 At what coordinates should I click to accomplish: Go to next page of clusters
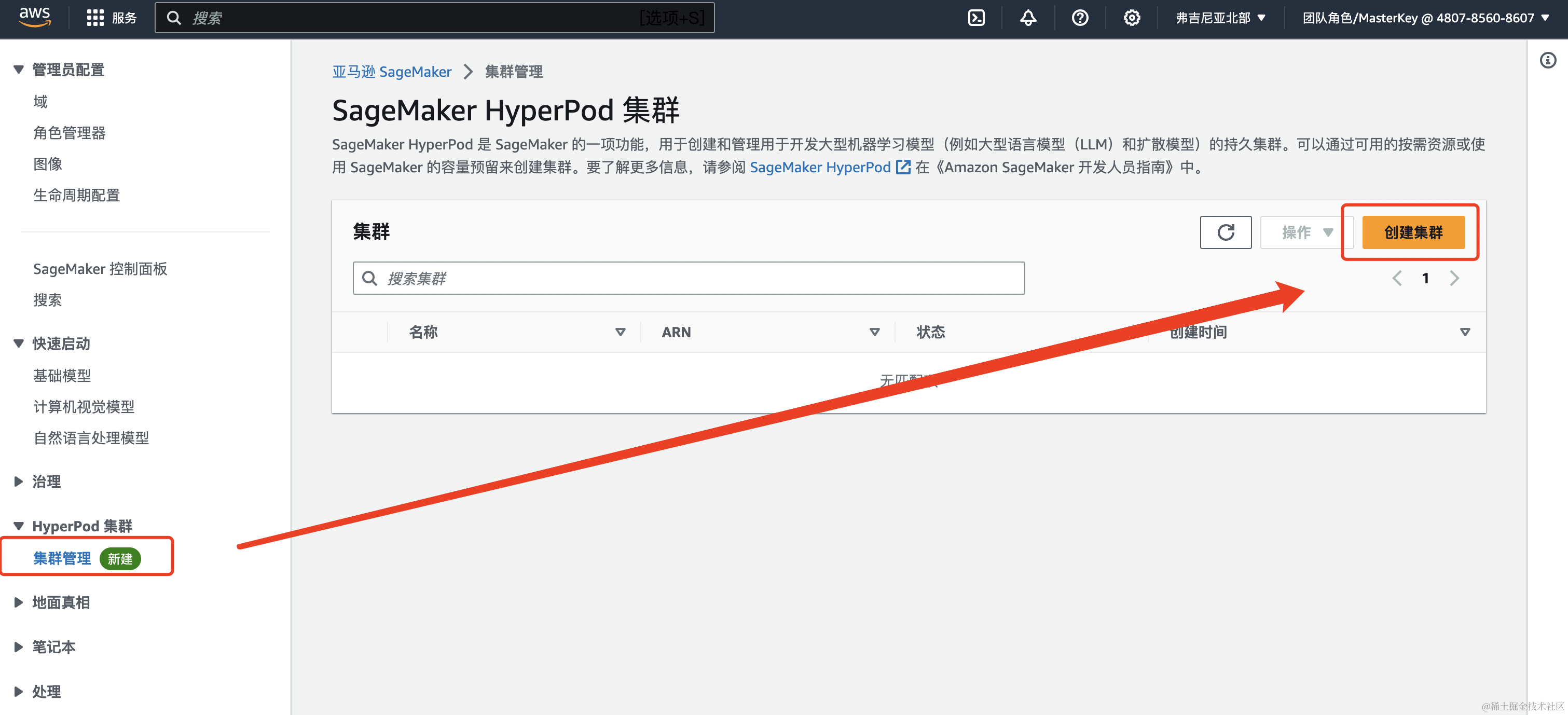1454,278
